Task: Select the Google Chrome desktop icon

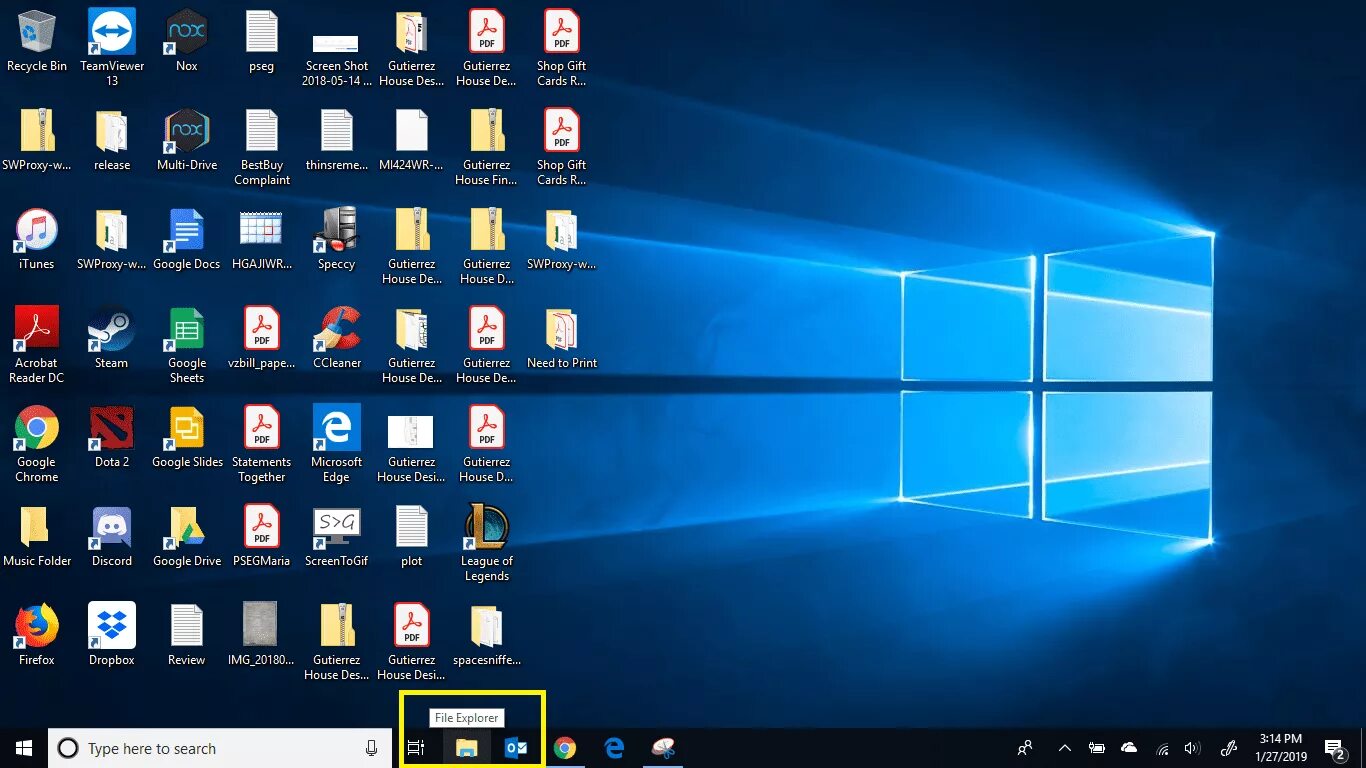Action: [37, 443]
